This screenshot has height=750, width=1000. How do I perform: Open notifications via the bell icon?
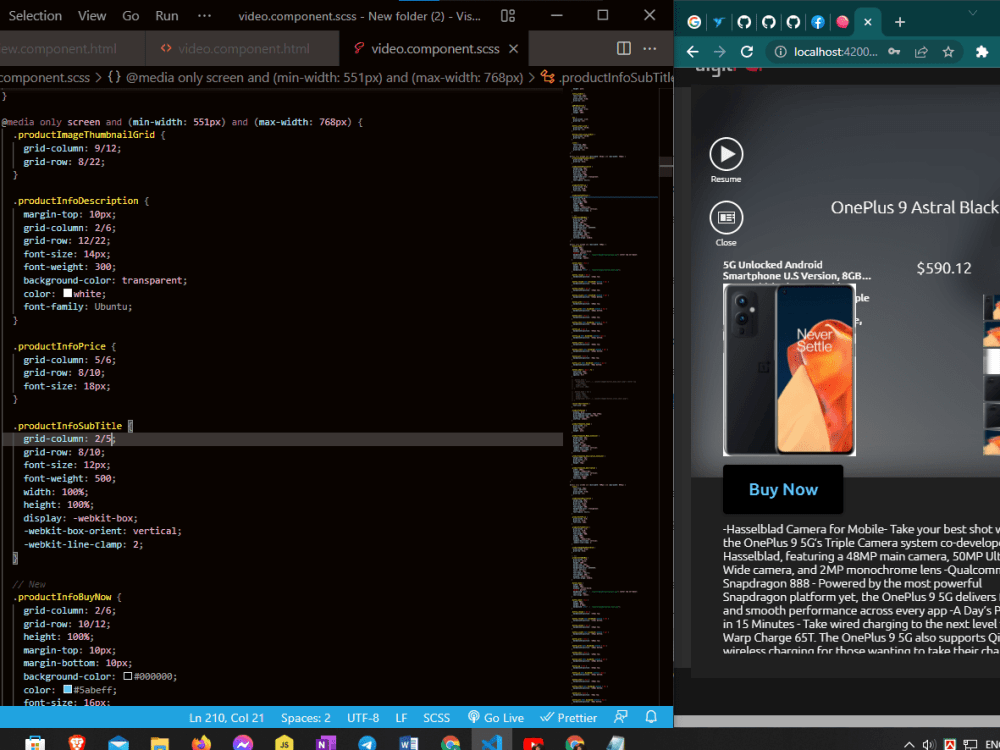pyautogui.click(x=653, y=717)
